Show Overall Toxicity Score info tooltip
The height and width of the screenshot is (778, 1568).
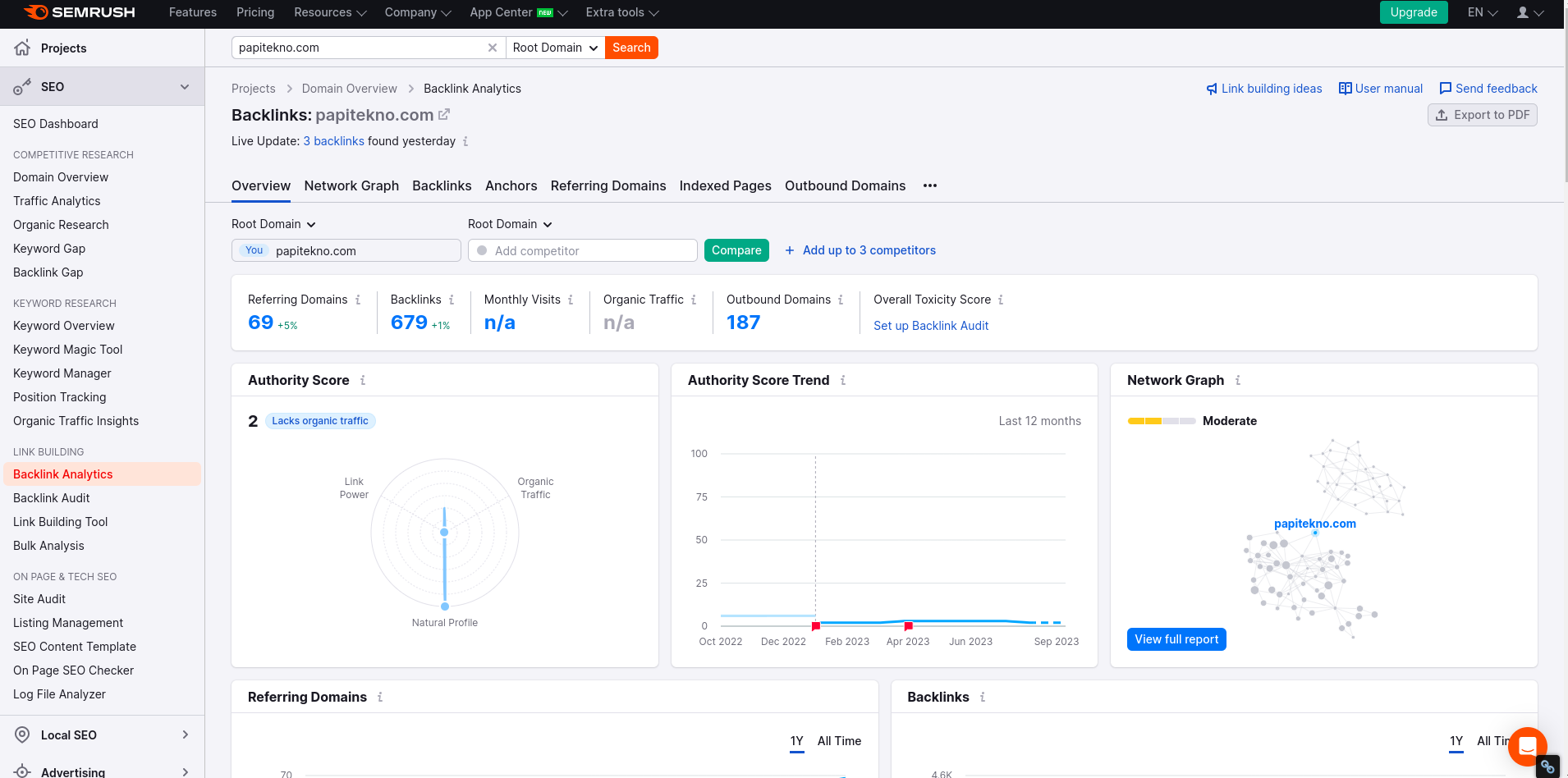point(1001,300)
